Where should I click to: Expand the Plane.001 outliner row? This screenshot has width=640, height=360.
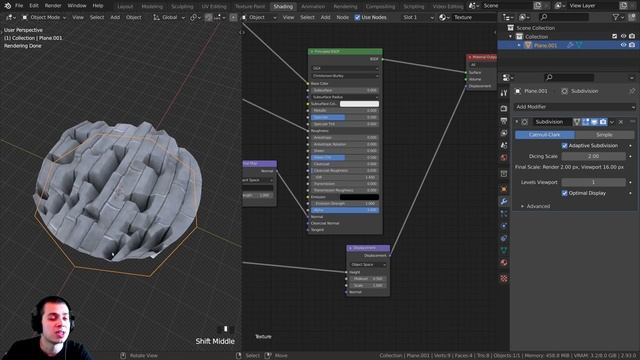(x=519, y=45)
